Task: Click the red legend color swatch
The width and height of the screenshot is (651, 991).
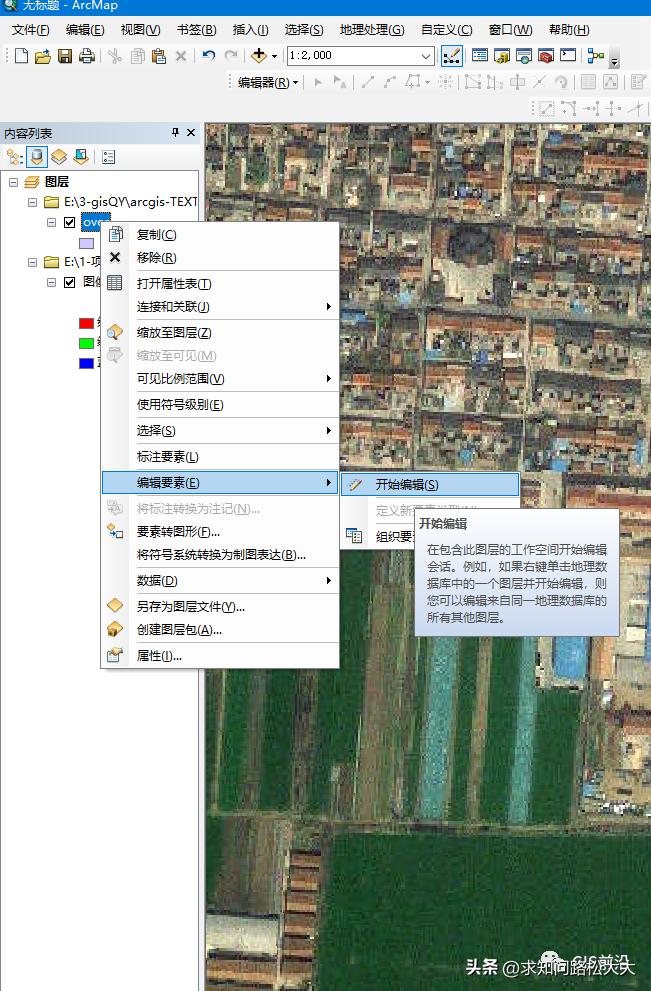Action: tap(87, 323)
